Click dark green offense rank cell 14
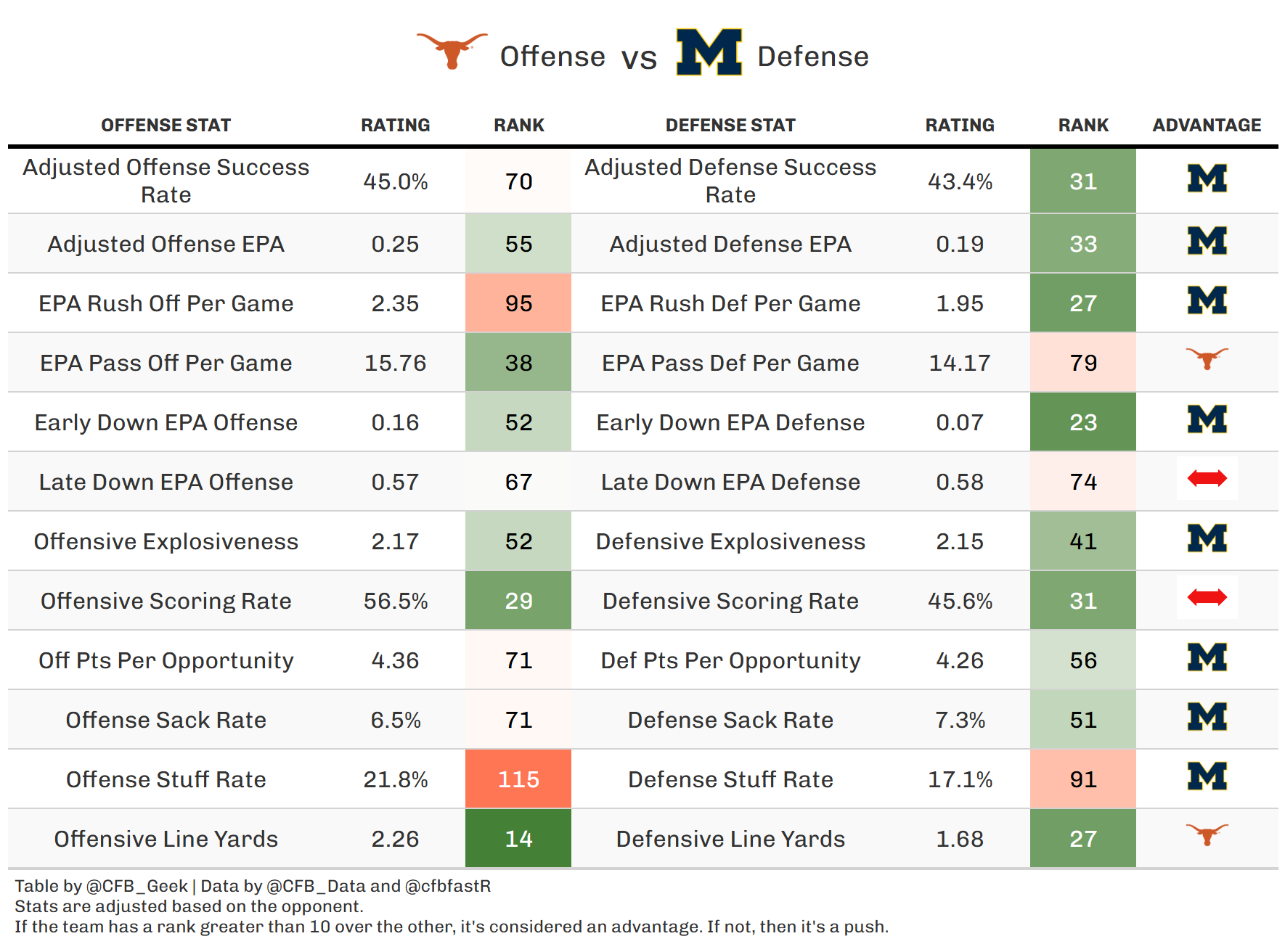The width and height of the screenshot is (1285, 952). (518, 839)
